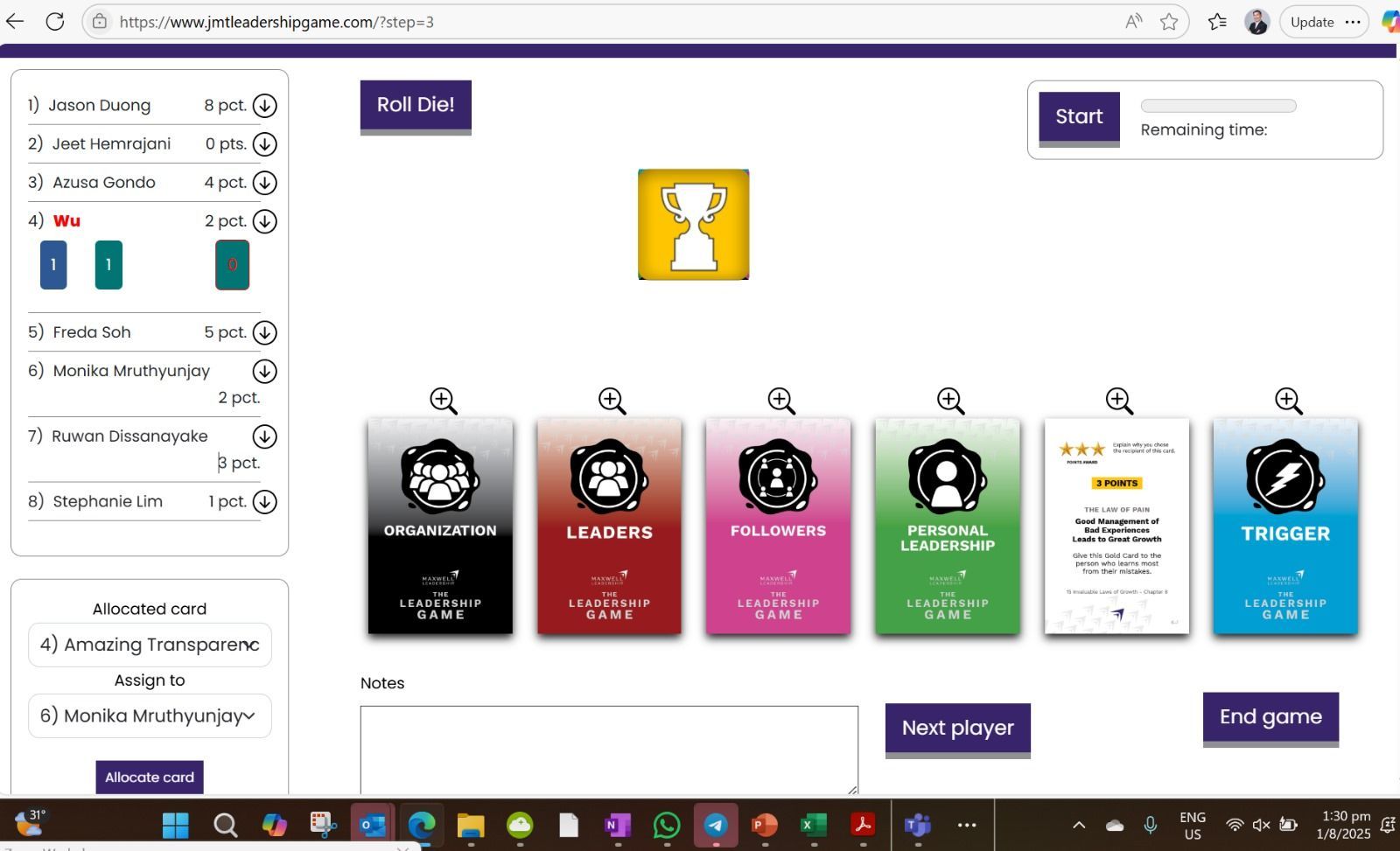
Task: Open the Windows Start menu
Action: coord(174,823)
